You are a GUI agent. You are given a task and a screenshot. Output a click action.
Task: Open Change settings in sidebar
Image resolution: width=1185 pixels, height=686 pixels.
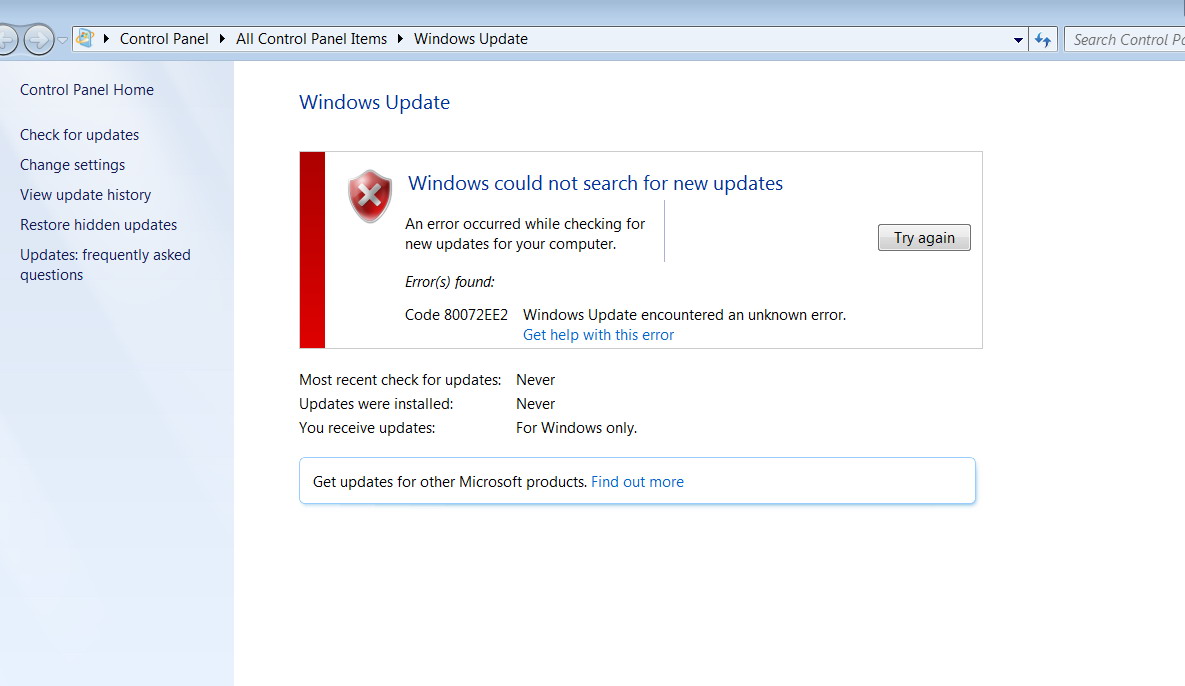[73, 165]
